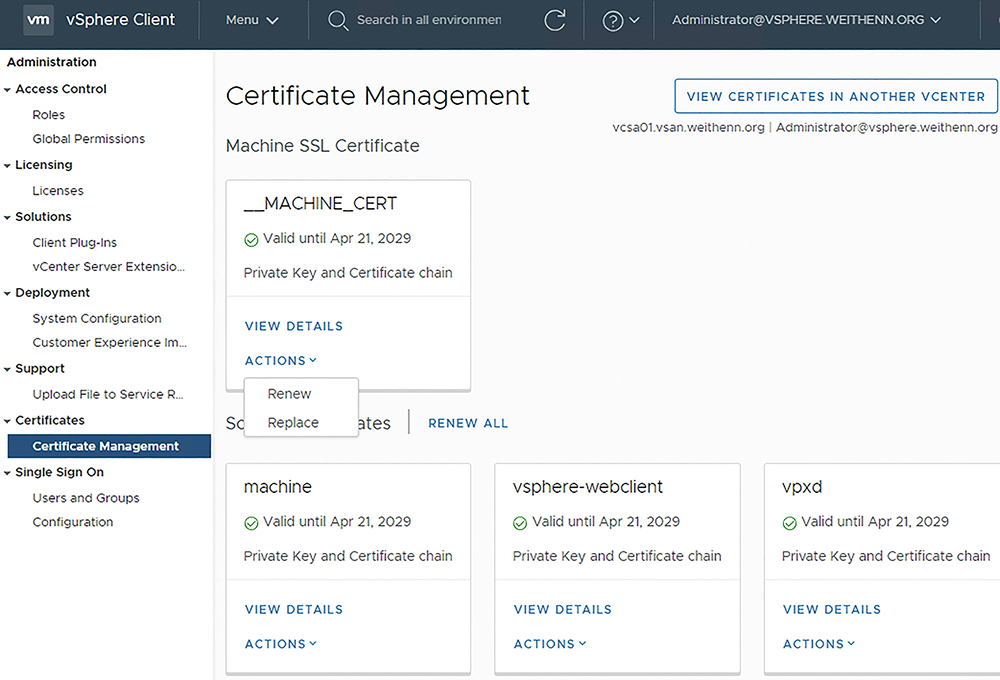
Task: Open Licenses in the sidebar
Action: [x=58, y=191]
